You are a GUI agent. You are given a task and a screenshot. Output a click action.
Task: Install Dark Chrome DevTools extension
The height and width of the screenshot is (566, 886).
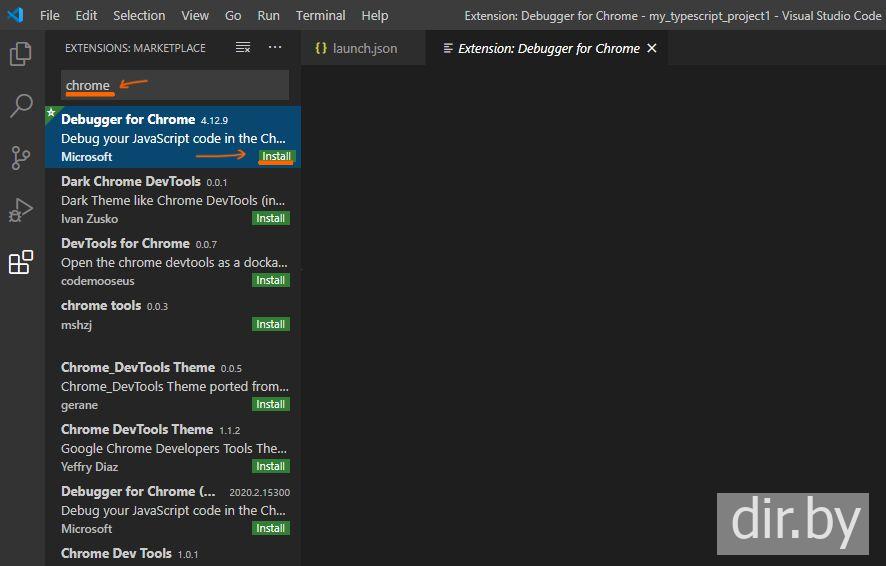coord(270,218)
